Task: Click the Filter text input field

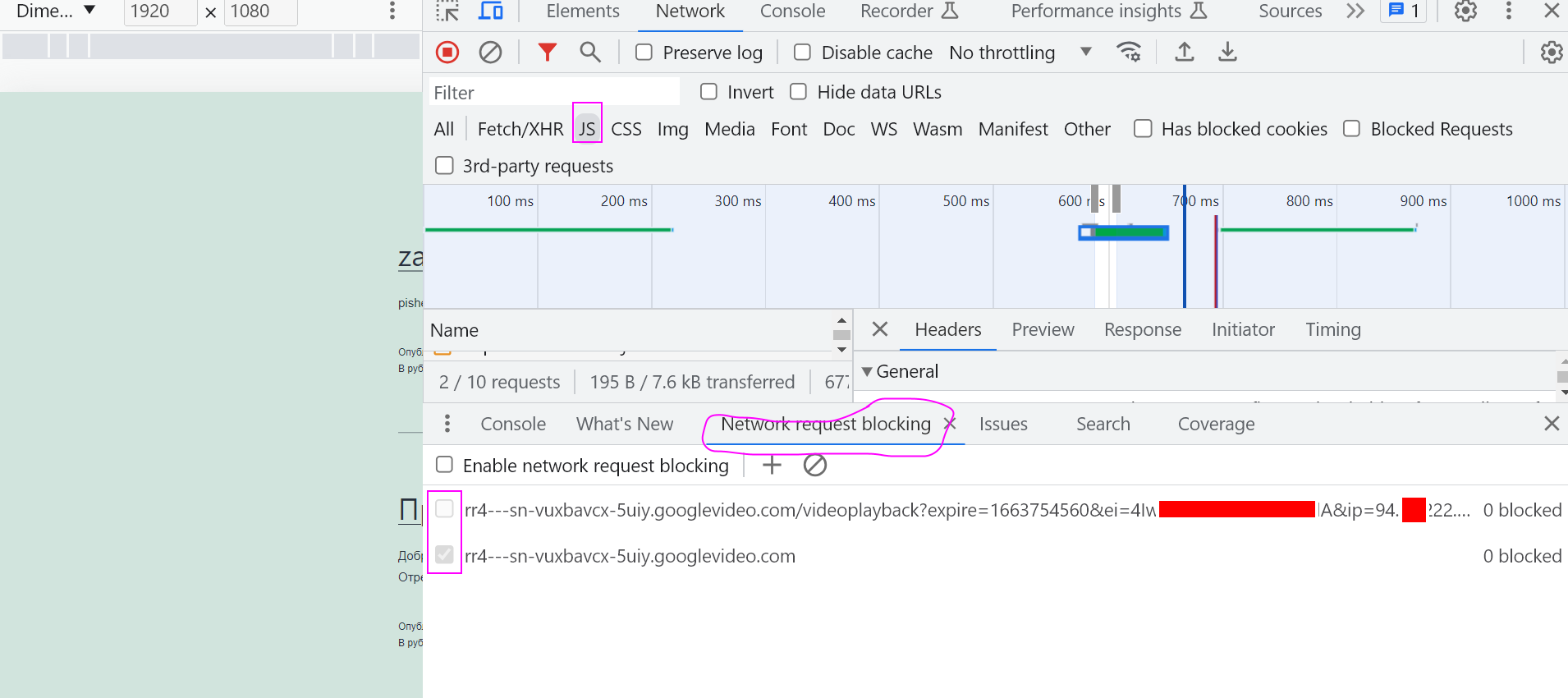Action: coord(554,92)
